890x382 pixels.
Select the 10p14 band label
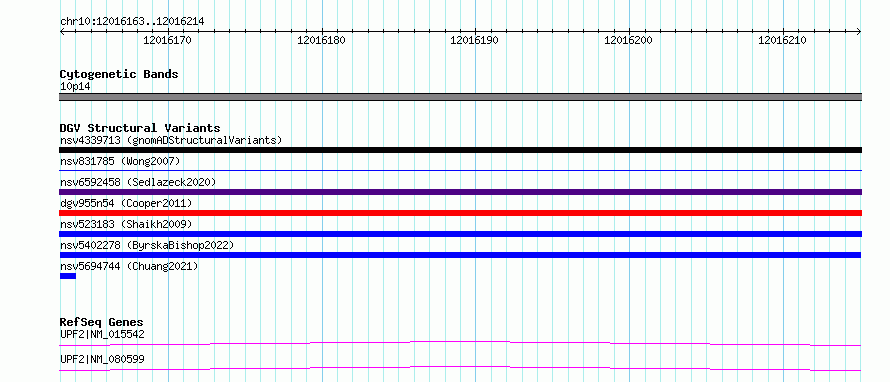[x=75, y=87]
